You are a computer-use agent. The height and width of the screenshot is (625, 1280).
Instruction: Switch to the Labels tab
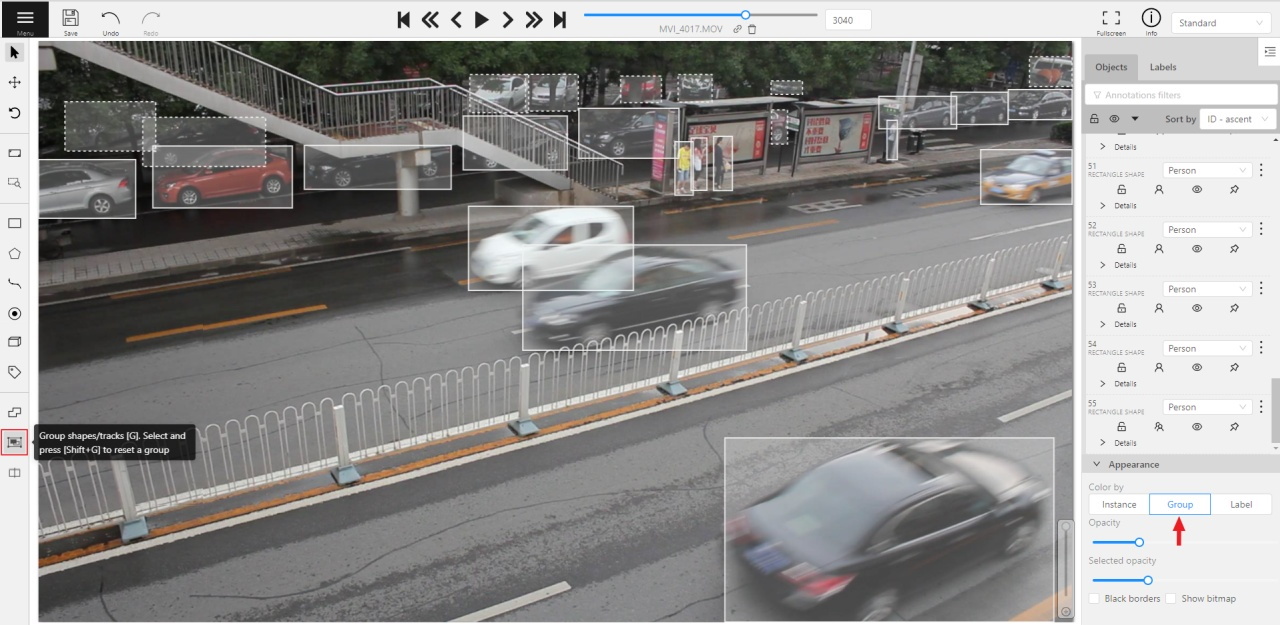(x=1162, y=67)
